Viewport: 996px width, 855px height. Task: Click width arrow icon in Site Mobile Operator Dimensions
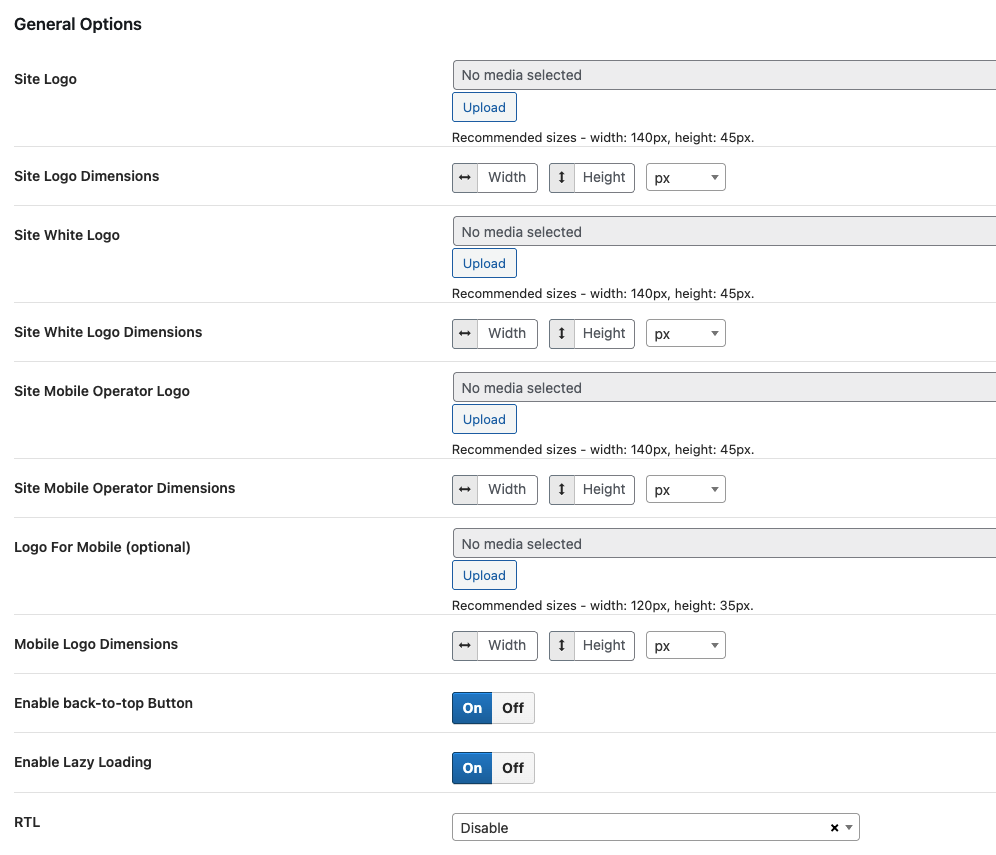click(465, 490)
